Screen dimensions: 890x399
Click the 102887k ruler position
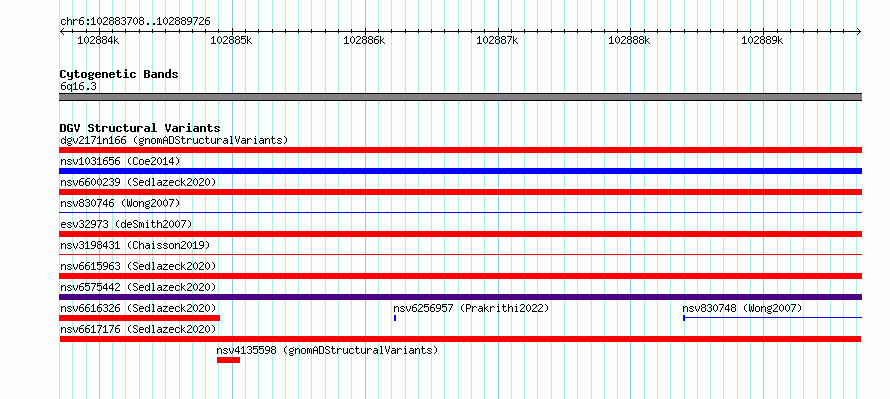[497, 40]
